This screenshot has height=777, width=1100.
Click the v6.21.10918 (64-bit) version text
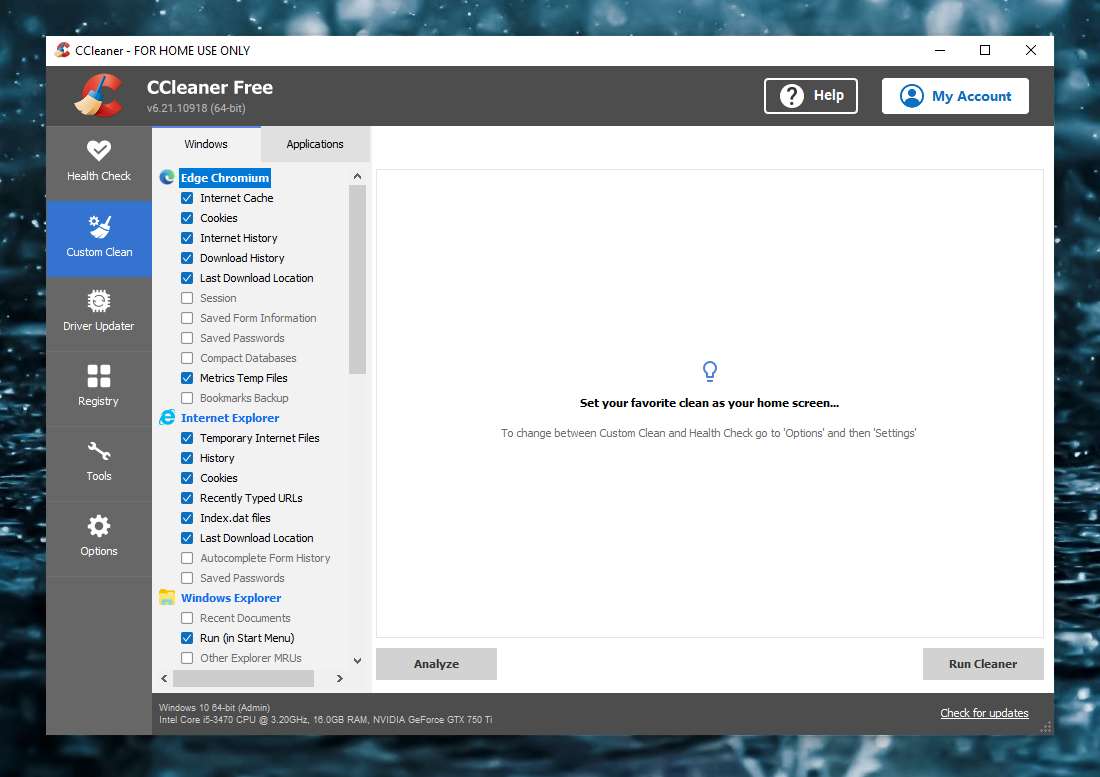(x=196, y=108)
